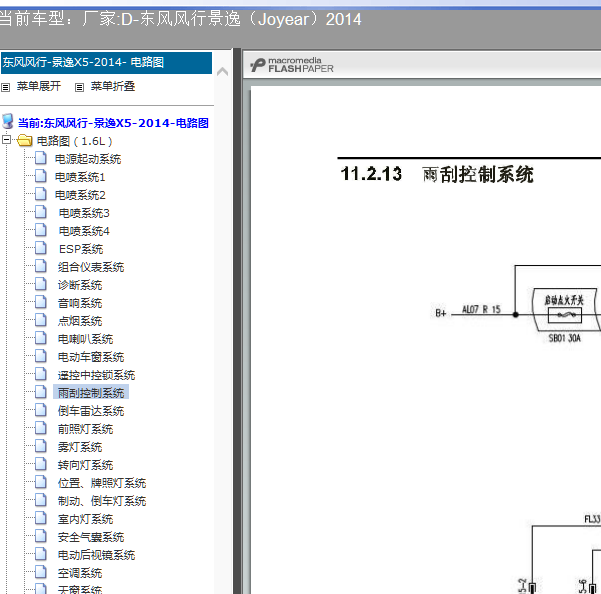Click page icon beside 组合仪表系统
The width and height of the screenshot is (601, 594).
pos(41,266)
